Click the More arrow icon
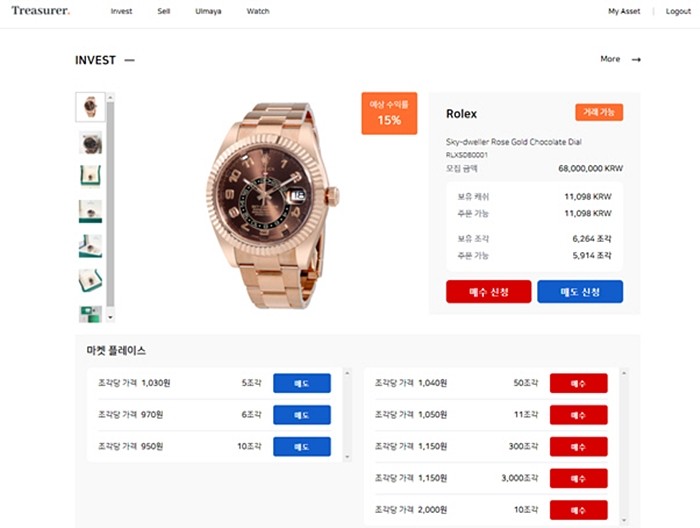This screenshot has width=700, height=528. (x=636, y=59)
